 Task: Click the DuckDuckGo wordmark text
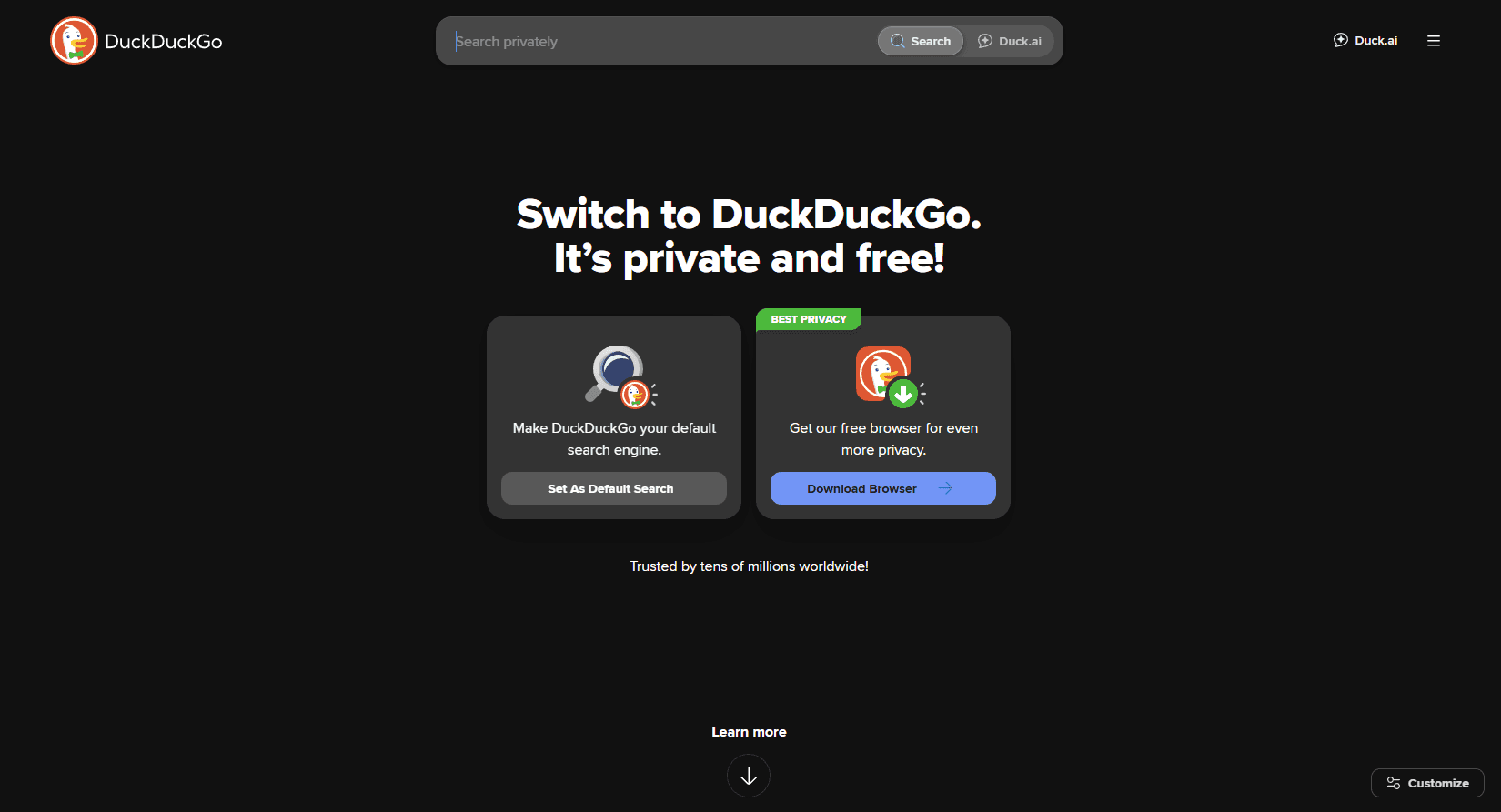click(164, 42)
